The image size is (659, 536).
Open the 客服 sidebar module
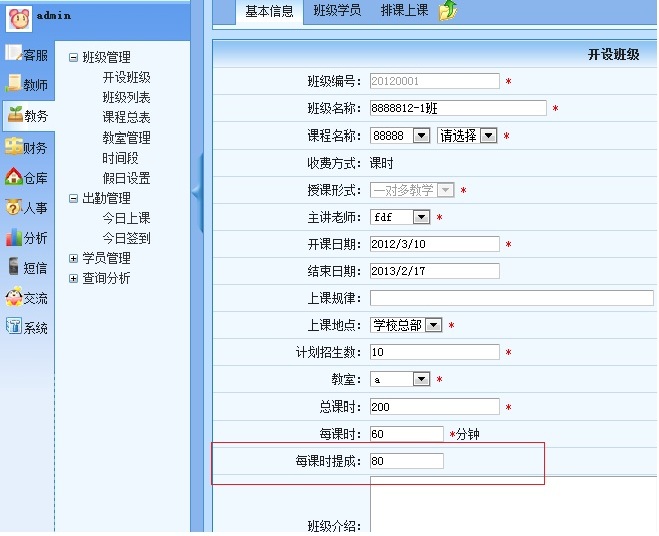click(x=27, y=54)
